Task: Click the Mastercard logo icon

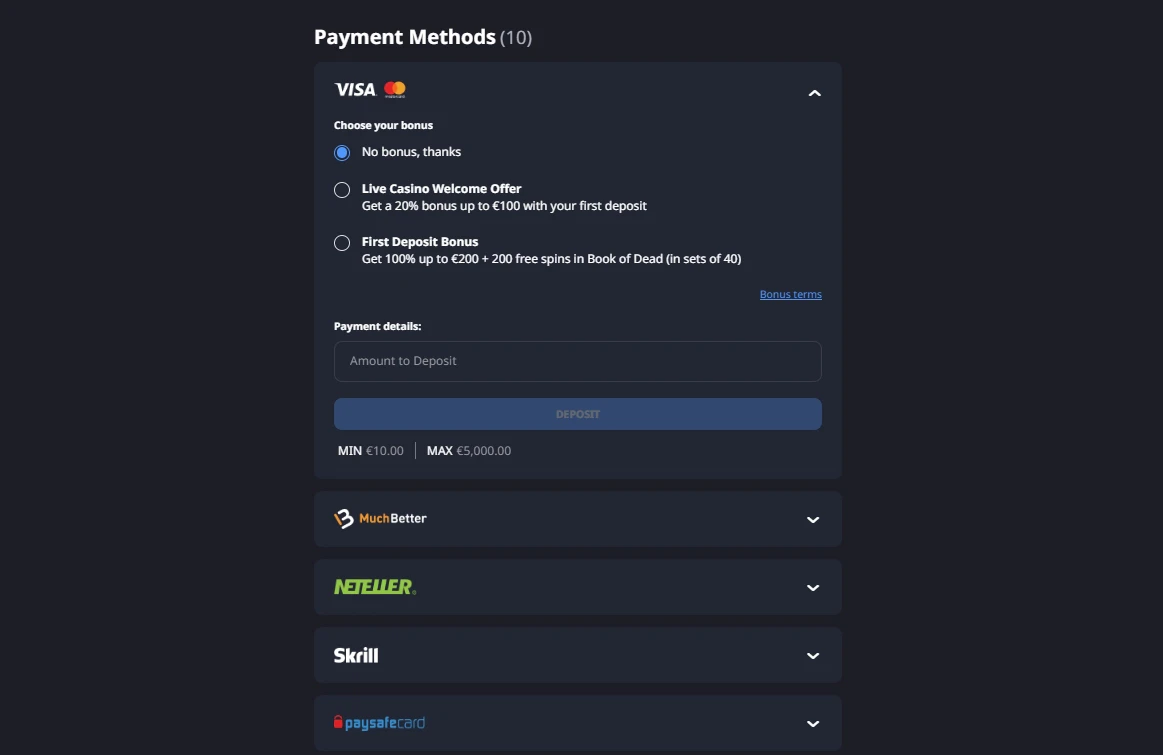Action: tap(395, 90)
